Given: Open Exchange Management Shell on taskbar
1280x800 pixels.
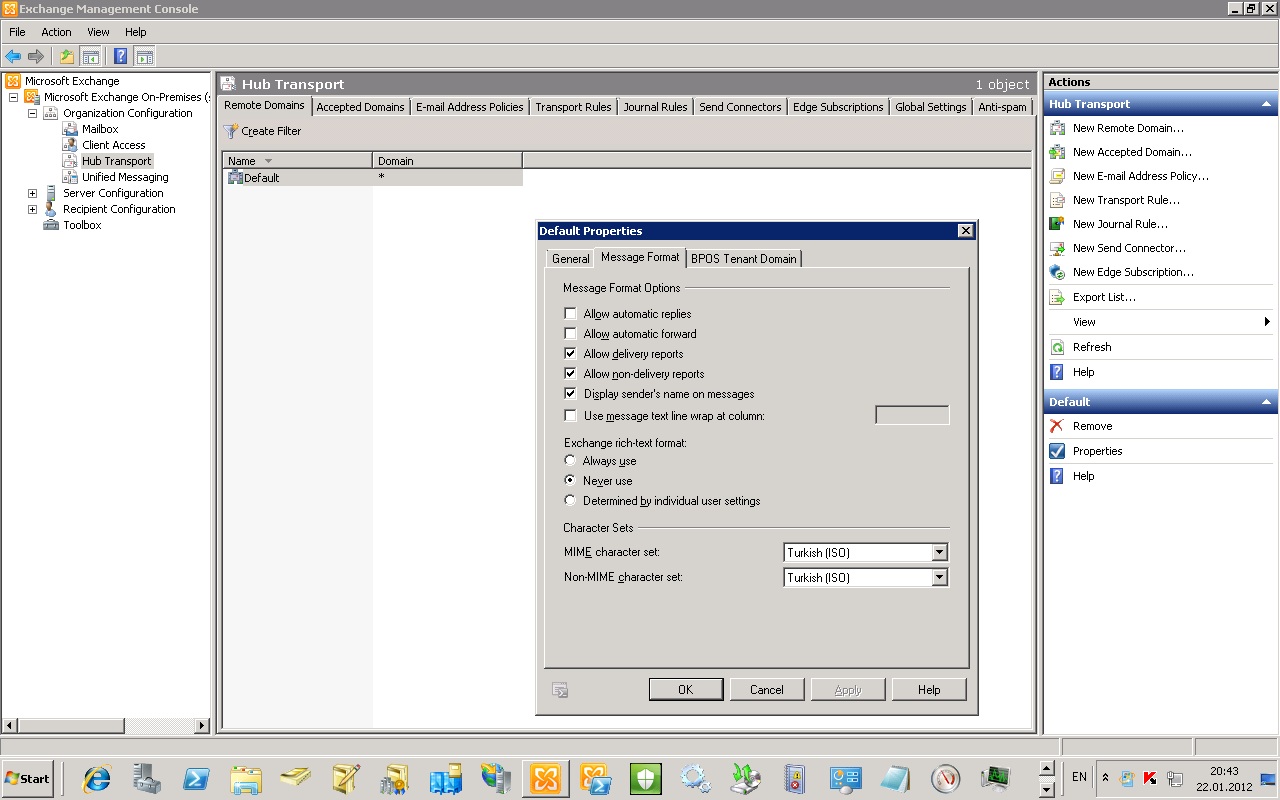Looking at the screenshot, I should (596, 778).
